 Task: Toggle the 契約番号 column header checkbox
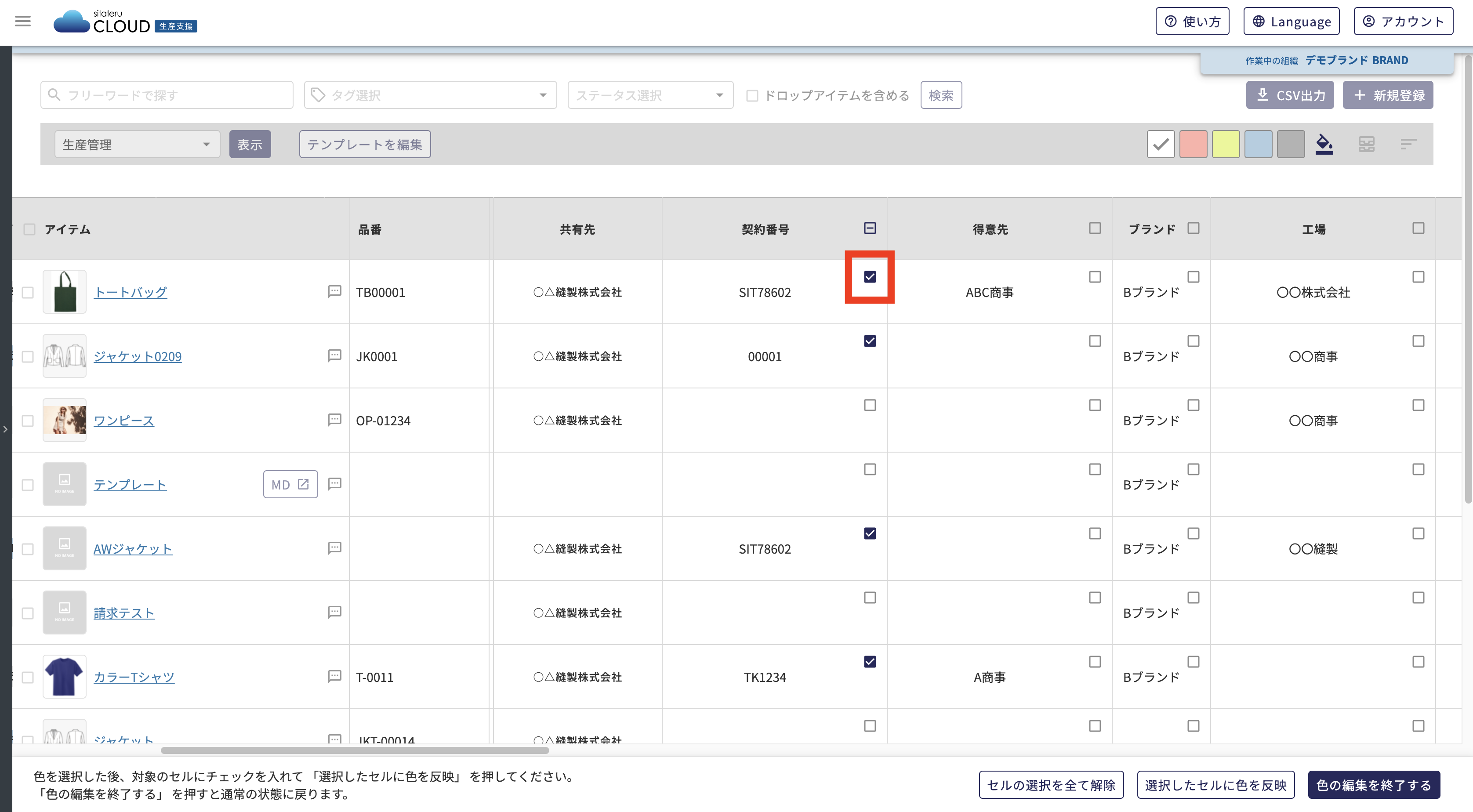coord(870,228)
